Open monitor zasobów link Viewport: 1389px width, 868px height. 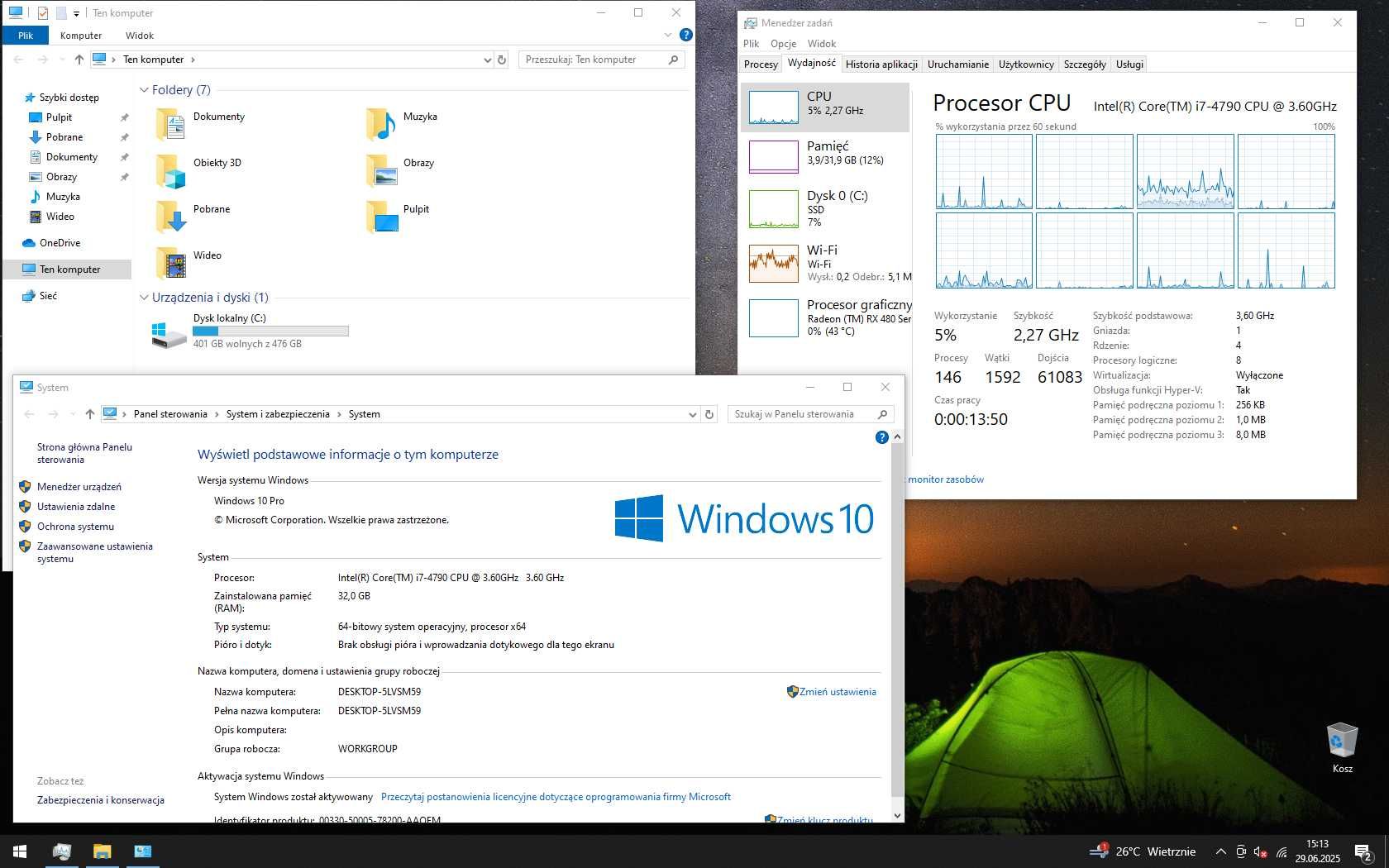tap(946, 479)
